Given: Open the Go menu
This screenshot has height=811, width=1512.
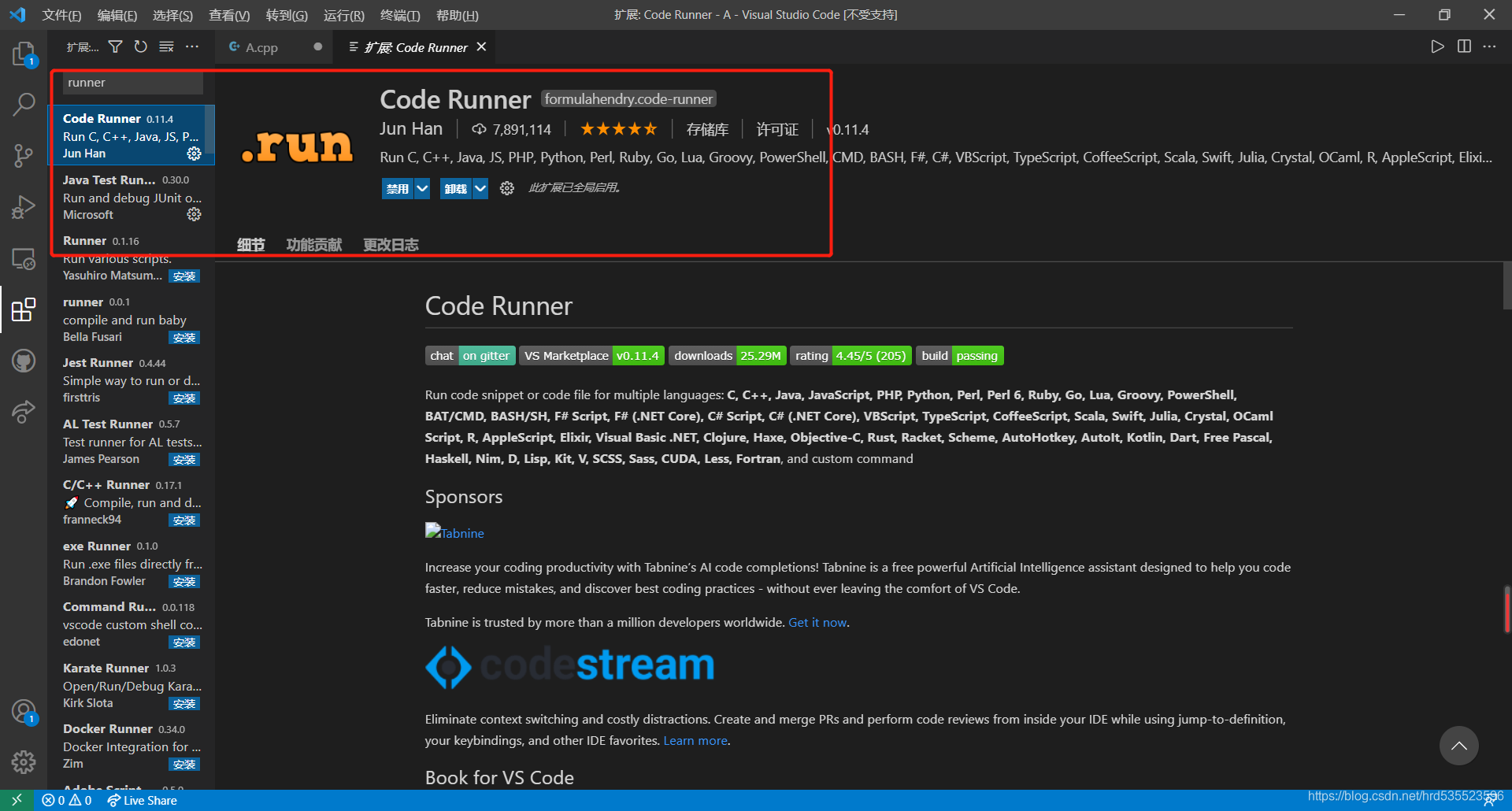Looking at the screenshot, I should pyautogui.click(x=287, y=15).
